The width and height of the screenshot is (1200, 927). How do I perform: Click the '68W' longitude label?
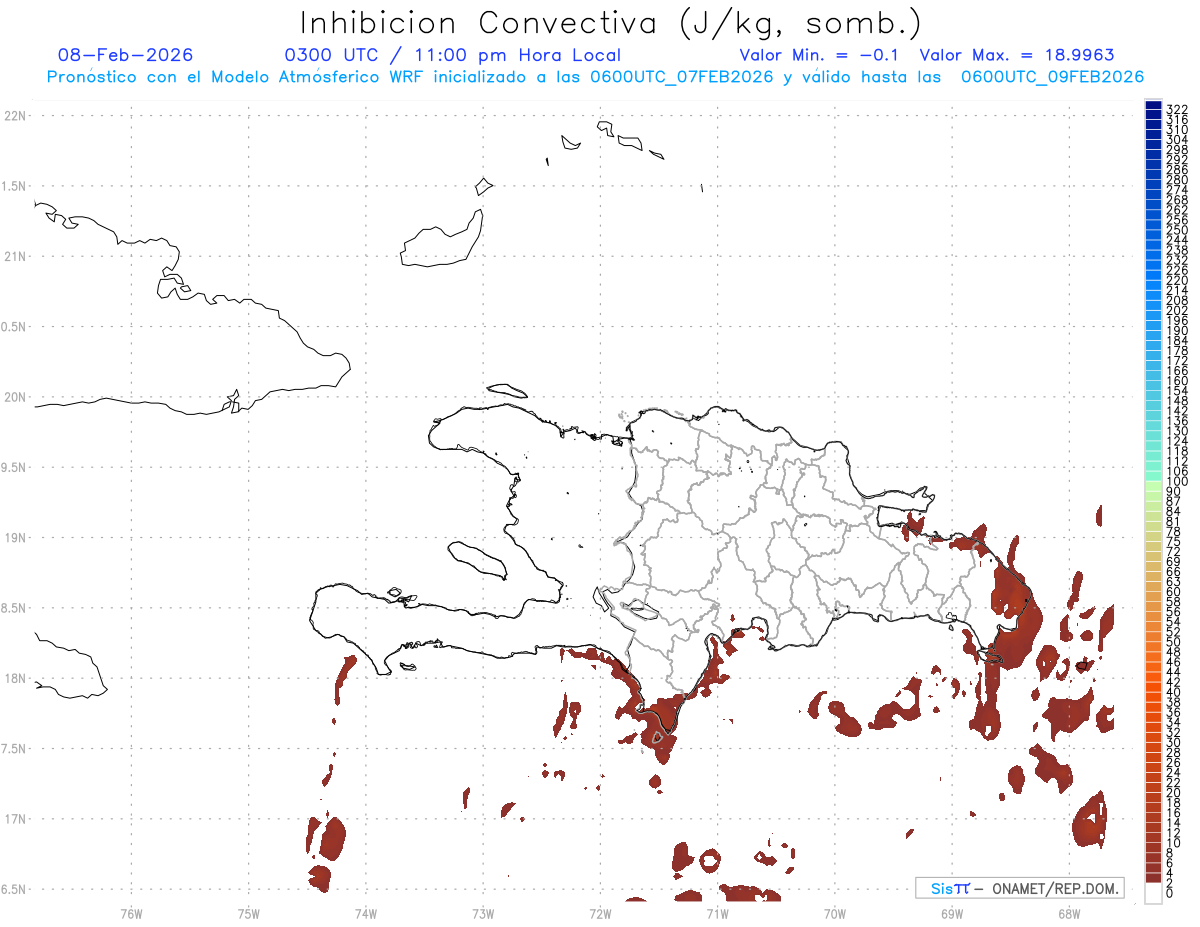point(1069,913)
